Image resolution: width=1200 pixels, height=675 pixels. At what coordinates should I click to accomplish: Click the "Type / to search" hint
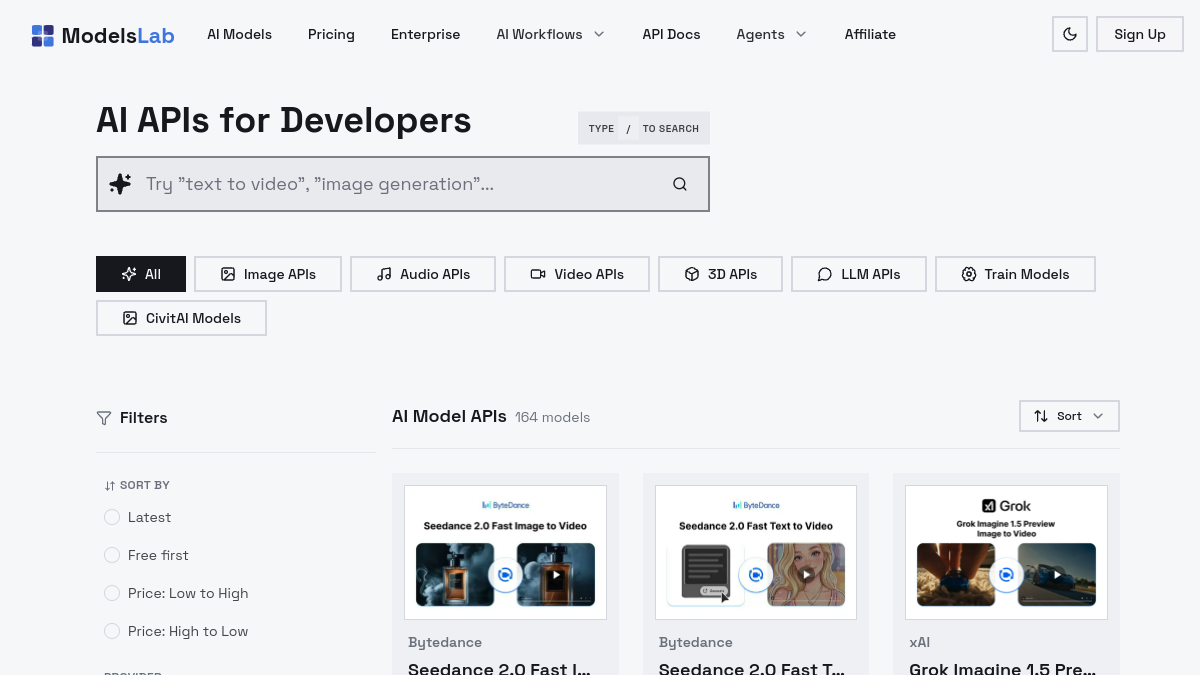click(x=644, y=128)
